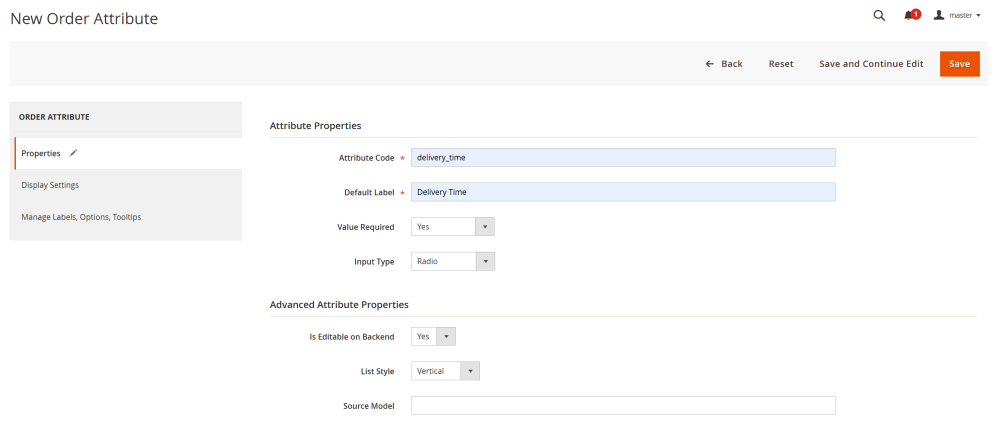The image size is (1000, 439).
Task: Click the Back button
Action: click(x=724, y=64)
